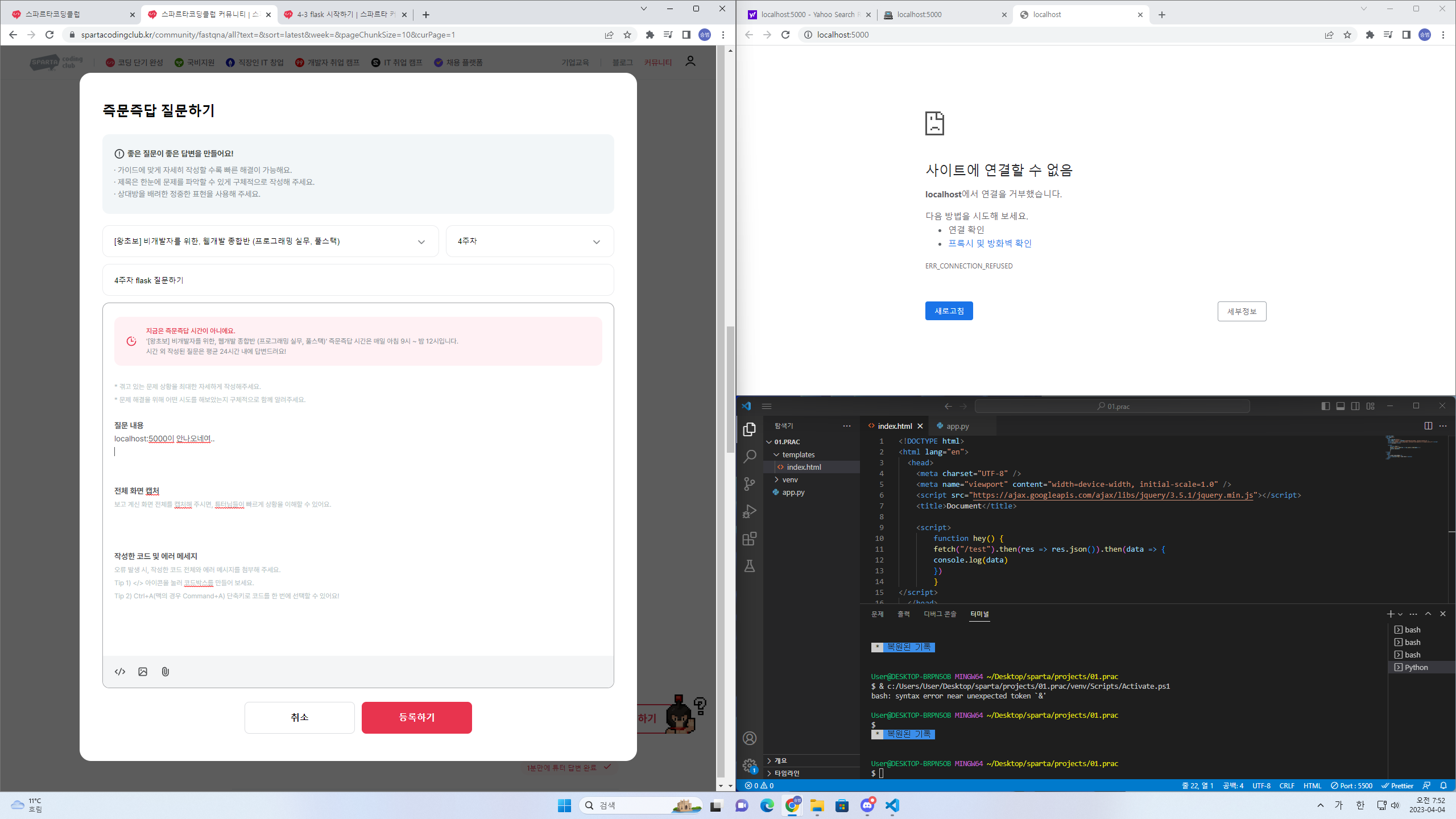
Task: Open VS Code Explorer view
Action: tap(750, 429)
